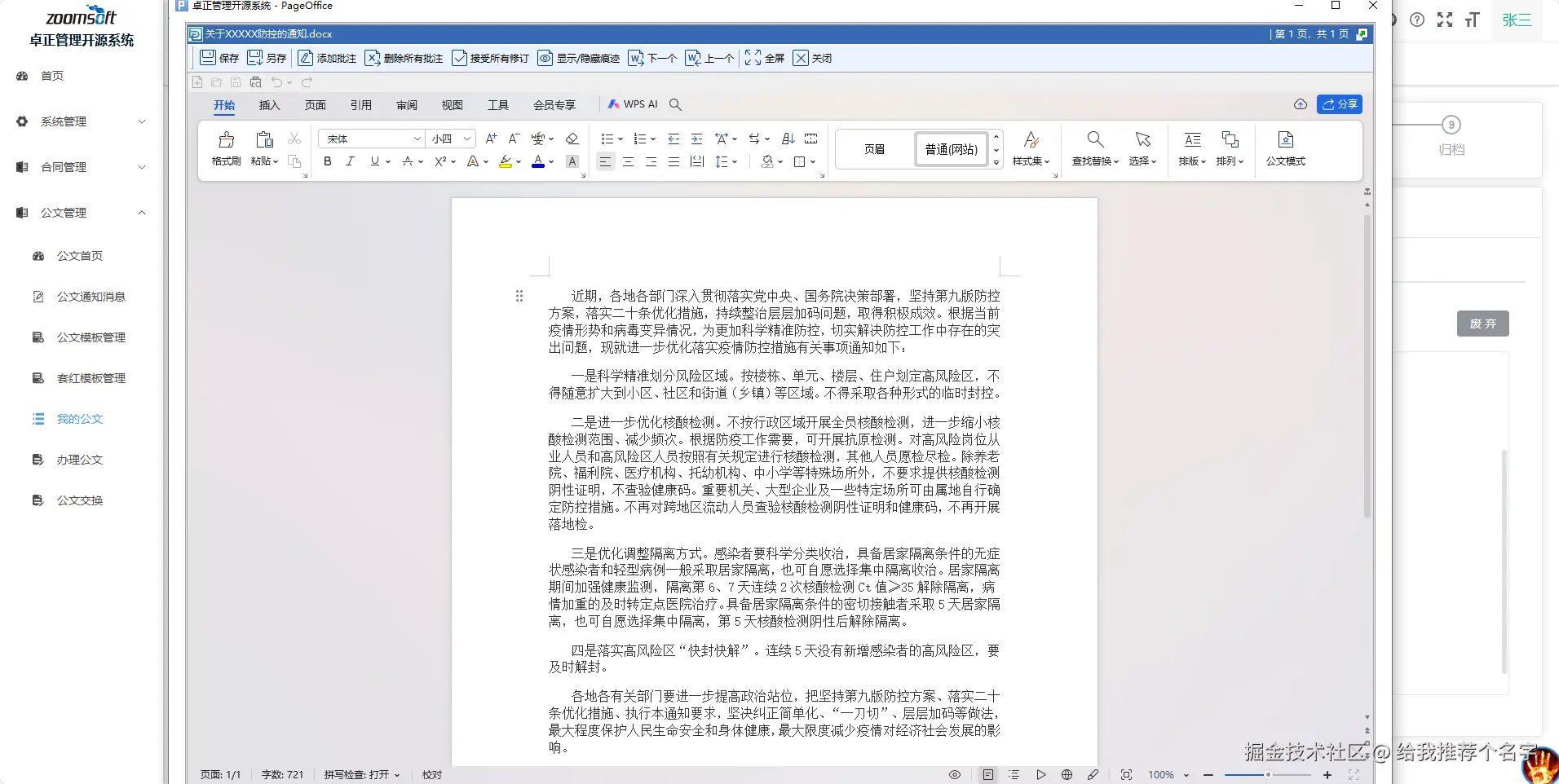Open the font name dropdown showing 宋体
The width and height of the screenshot is (1559, 784).
[x=417, y=139]
